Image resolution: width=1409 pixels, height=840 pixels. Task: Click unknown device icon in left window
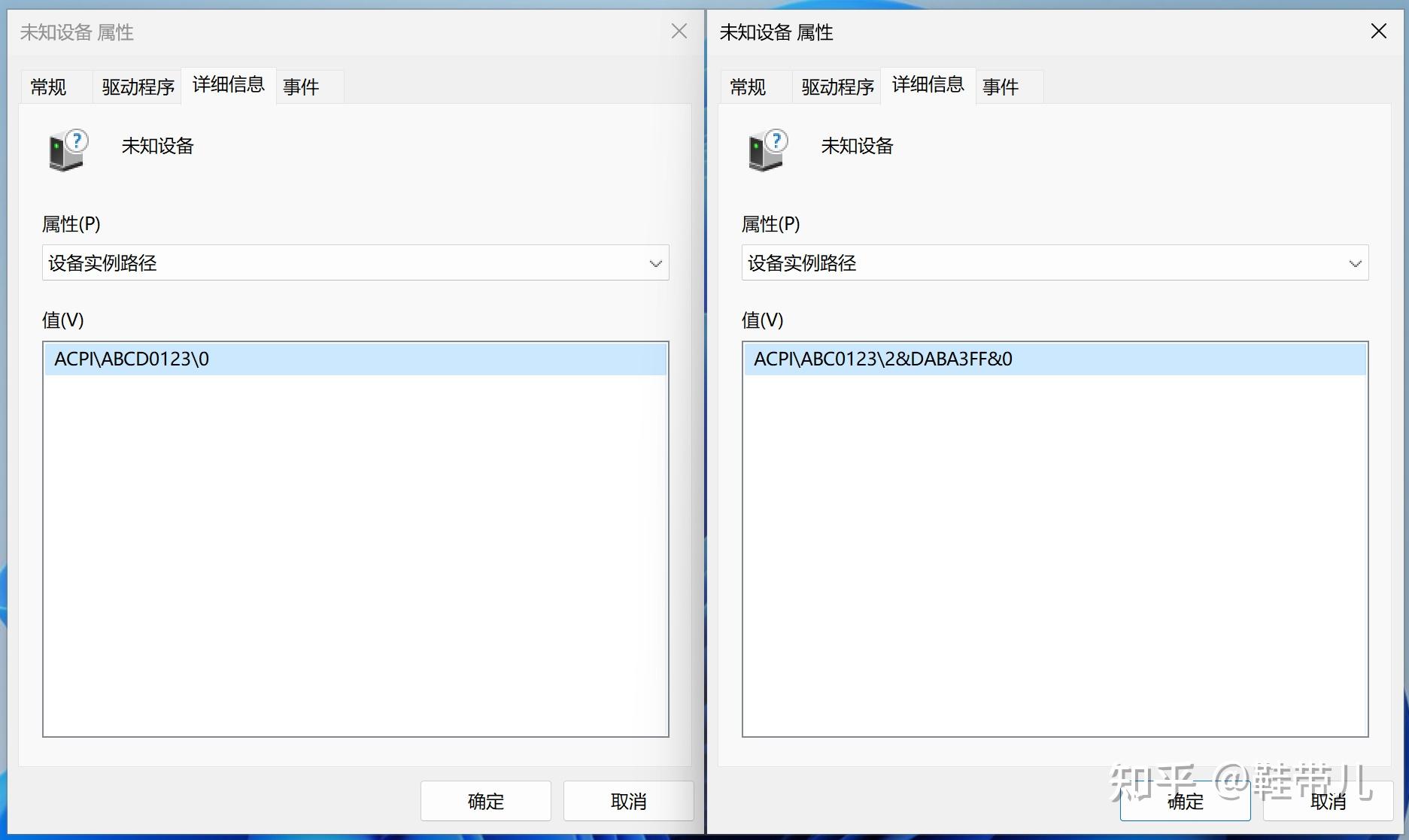pyautogui.click(x=68, y=149)
